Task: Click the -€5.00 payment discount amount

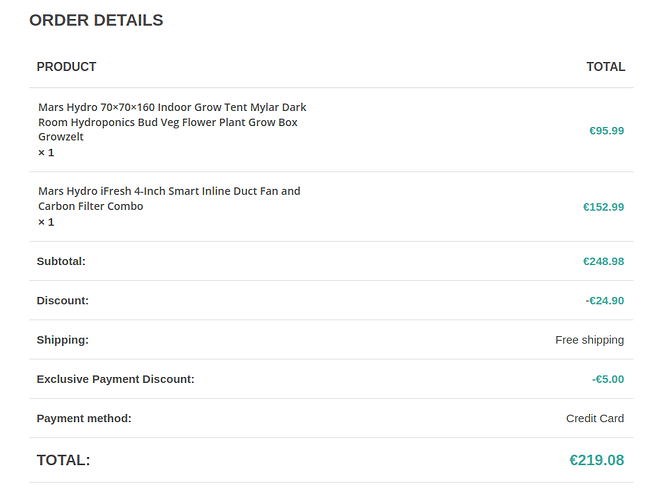Action: click(x=607, y=379)
